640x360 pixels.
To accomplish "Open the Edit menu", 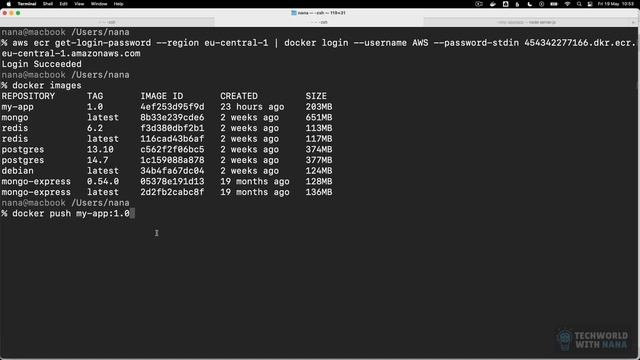I will [x=63, y=4].
